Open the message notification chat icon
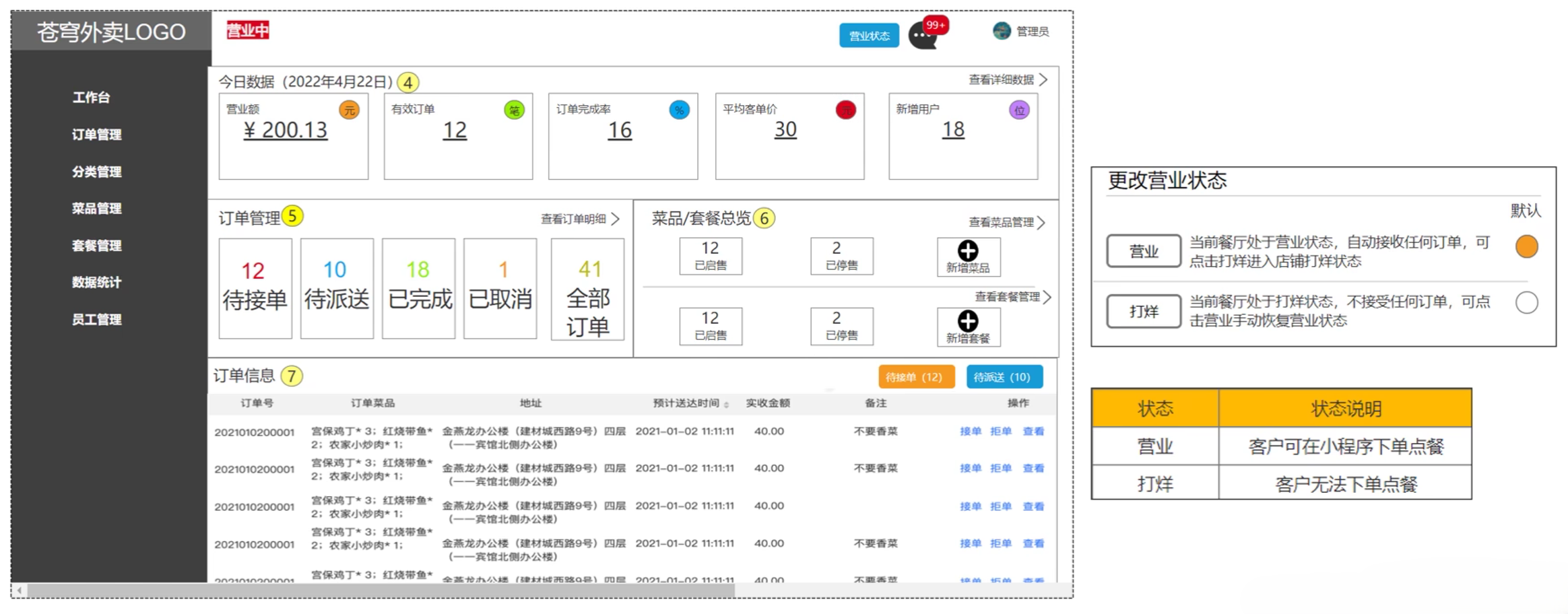 click(922, 36)
